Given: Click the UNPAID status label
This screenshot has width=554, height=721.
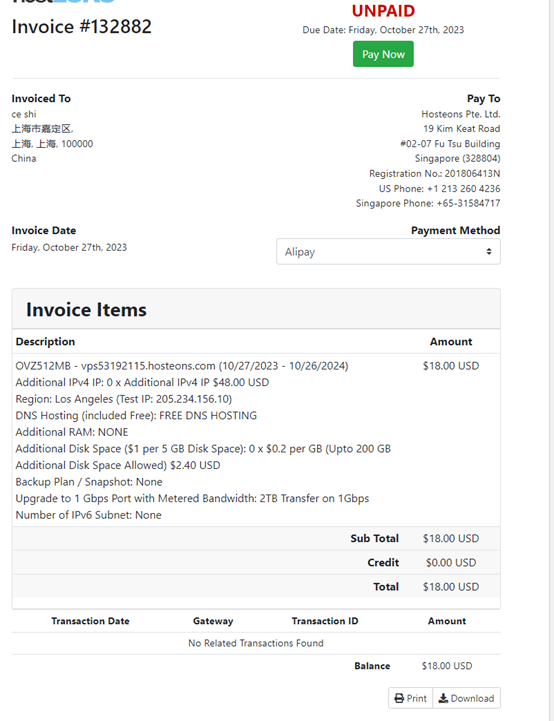Looking at the screenshot, I should point(383,11).
